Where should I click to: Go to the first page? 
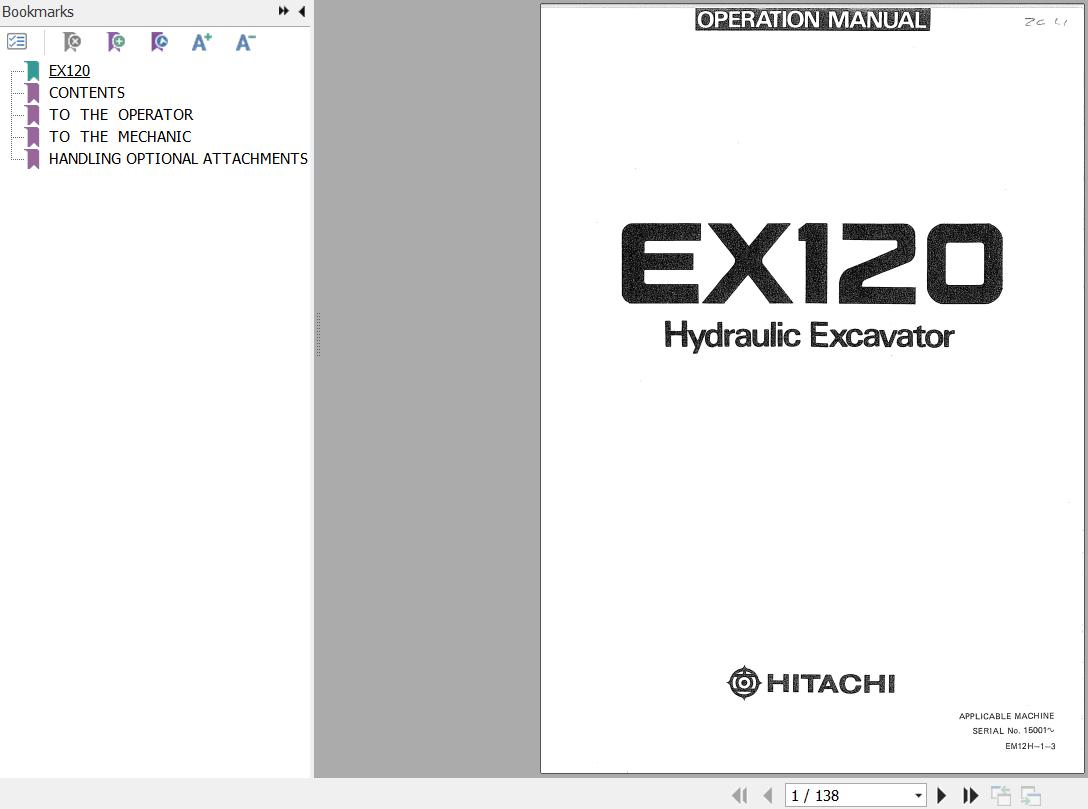[740, 795]
